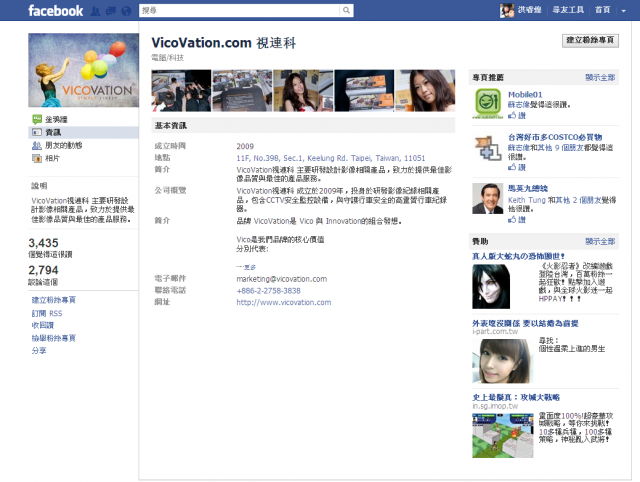This screenshot has width=640, height=482.
Task: Open 尋友工具 in top bar
Action: click(x=568, y=10)
